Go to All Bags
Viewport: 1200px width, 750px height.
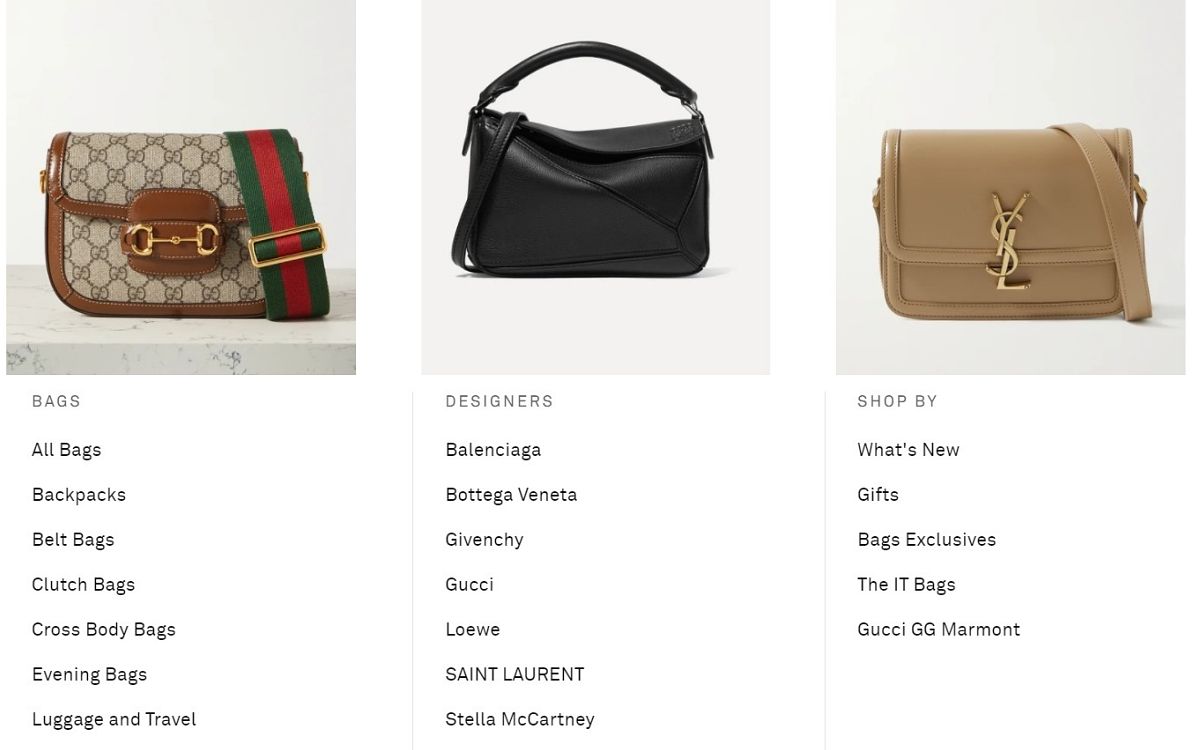(67, 450)
